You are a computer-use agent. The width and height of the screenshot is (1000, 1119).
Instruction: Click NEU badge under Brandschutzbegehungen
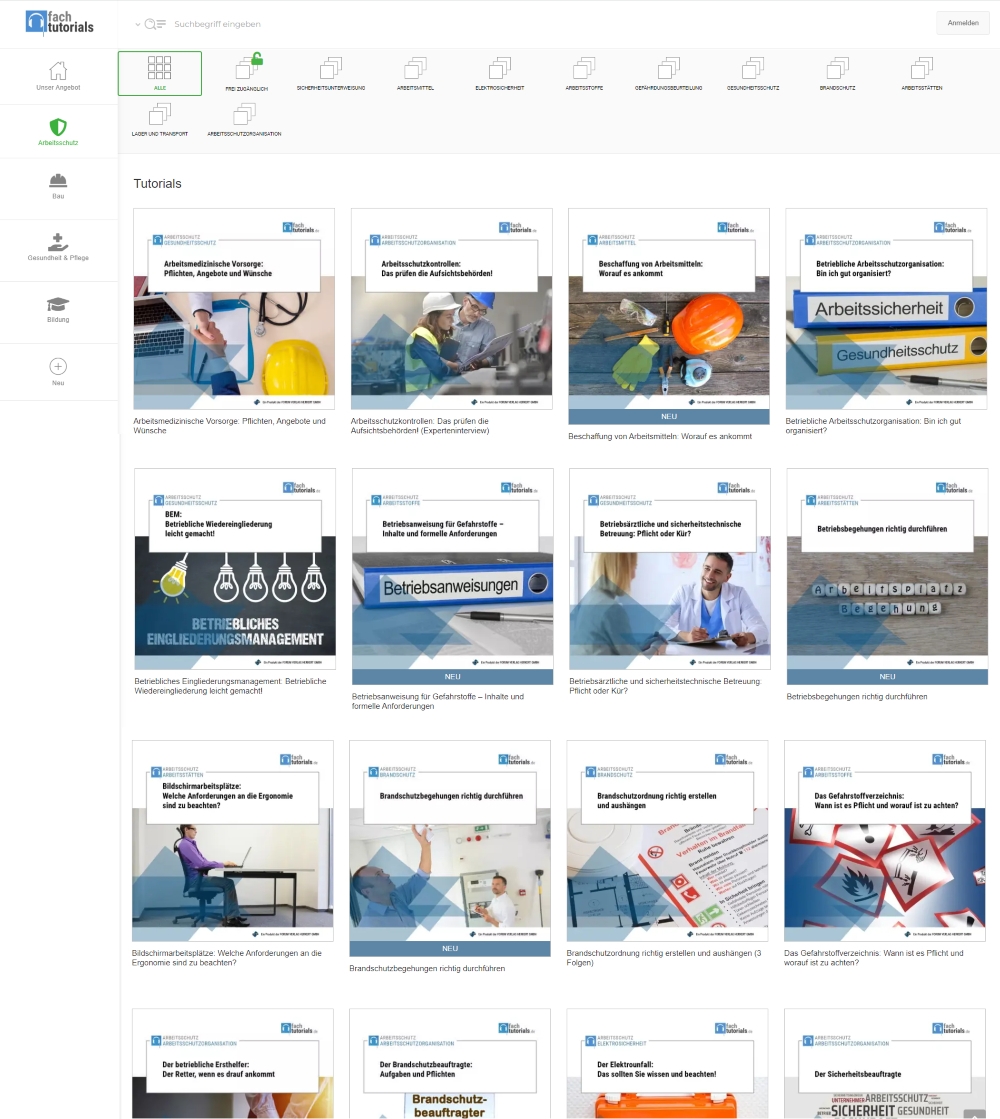450,948
